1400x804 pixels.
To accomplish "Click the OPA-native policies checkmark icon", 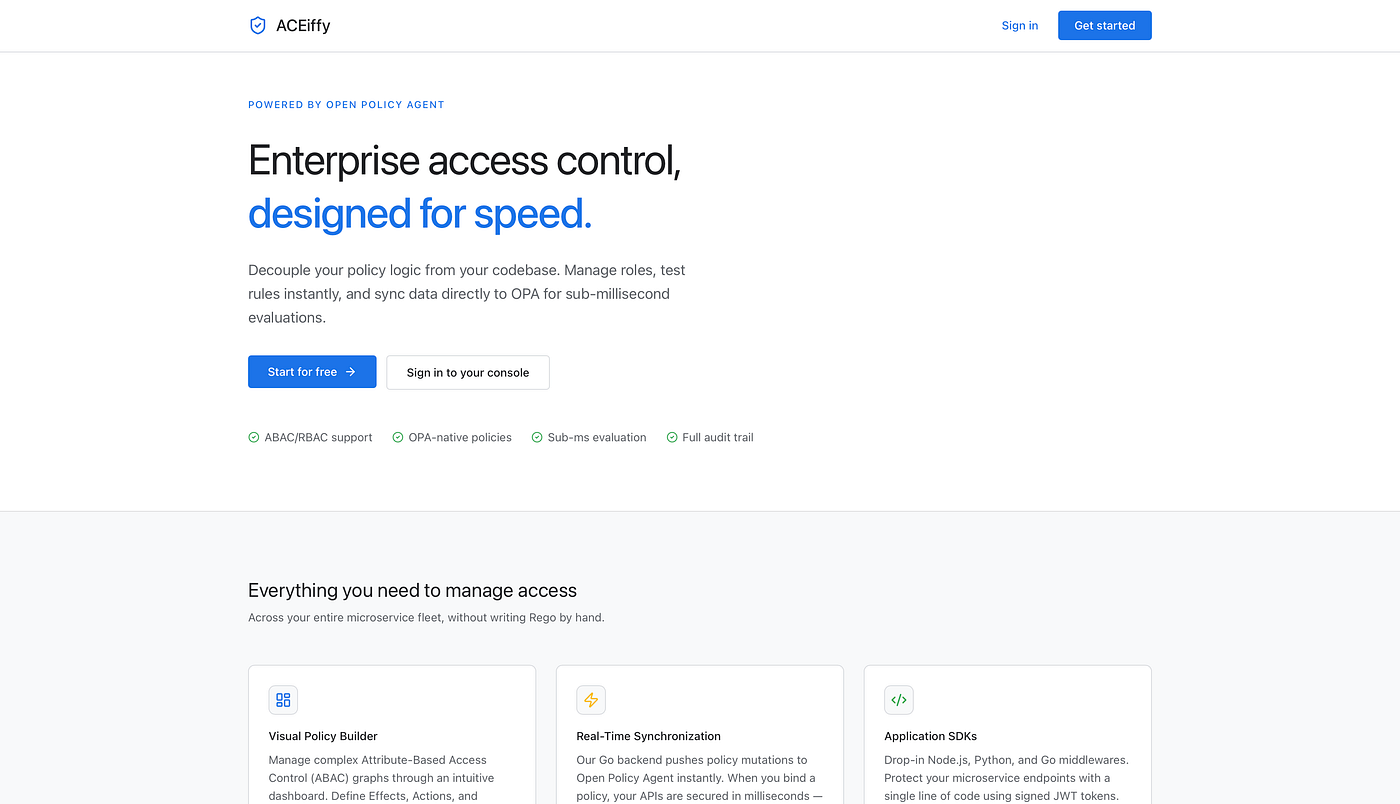I will pyautogui.click(x=398, y=437).
